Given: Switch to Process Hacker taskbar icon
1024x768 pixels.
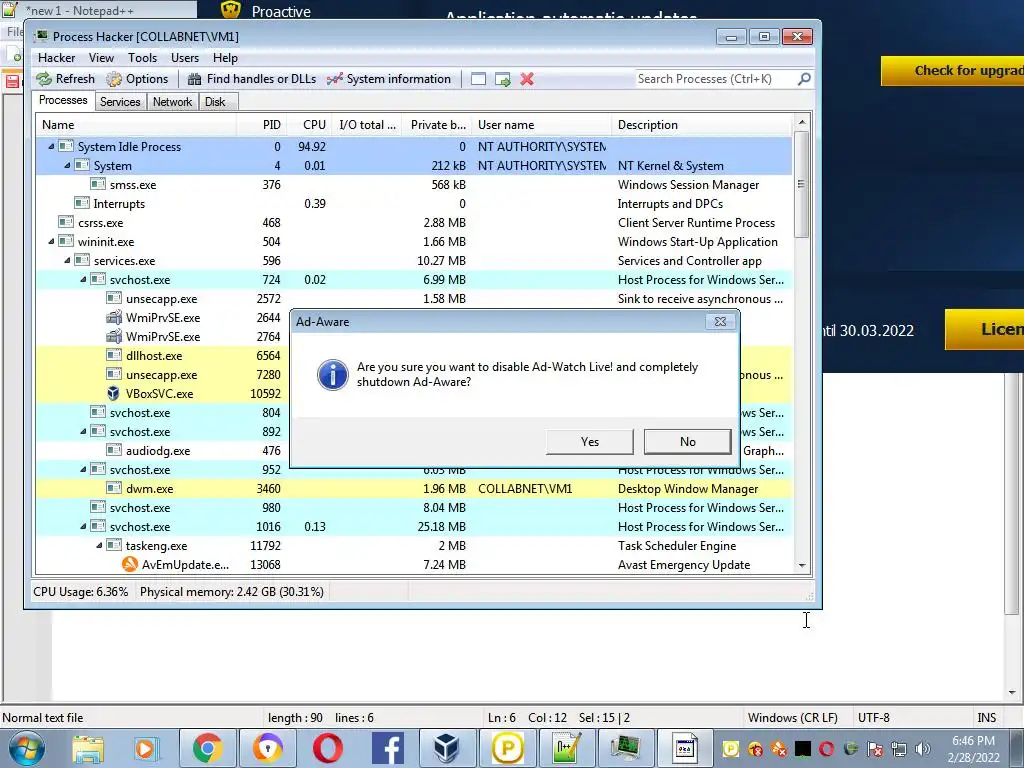Looking at the screenshot, I should click(626, 748).
